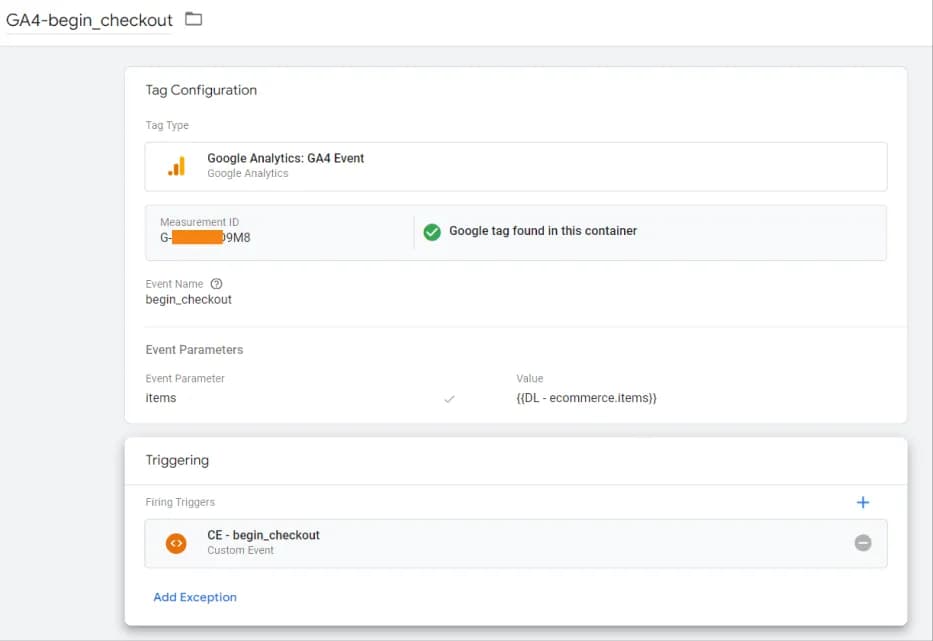Click the Tag Configuration heading

[x=201, y=90]
